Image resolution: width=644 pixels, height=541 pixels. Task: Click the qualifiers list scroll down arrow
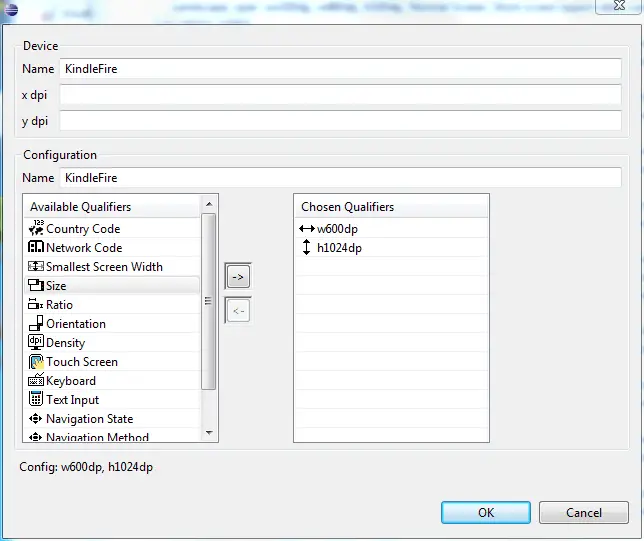pos(209,433)
